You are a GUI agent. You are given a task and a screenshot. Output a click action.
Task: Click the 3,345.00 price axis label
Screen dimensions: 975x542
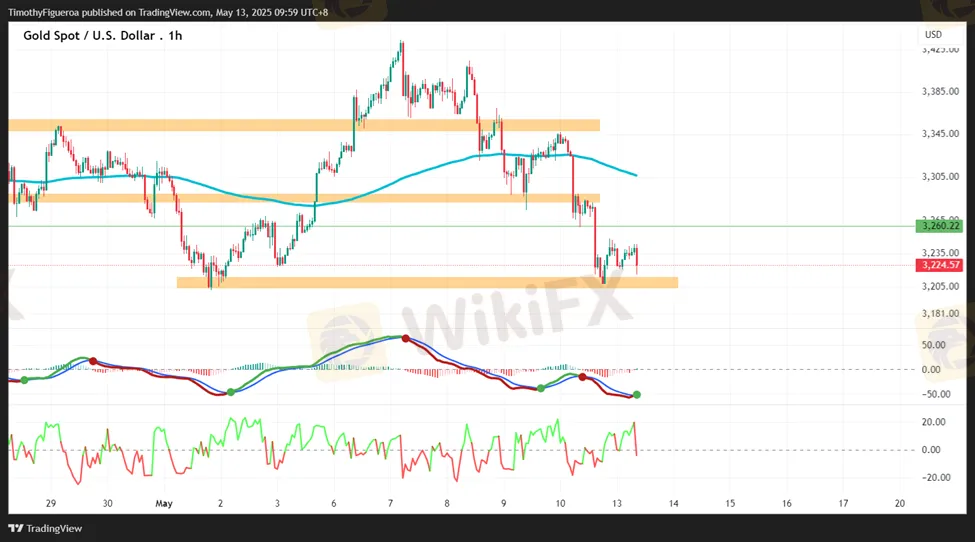coord(940,134)
